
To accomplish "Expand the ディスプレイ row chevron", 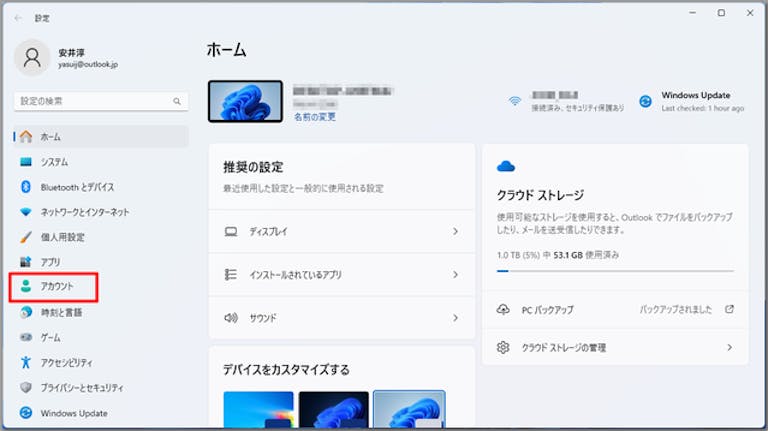I will click(456, 231).
